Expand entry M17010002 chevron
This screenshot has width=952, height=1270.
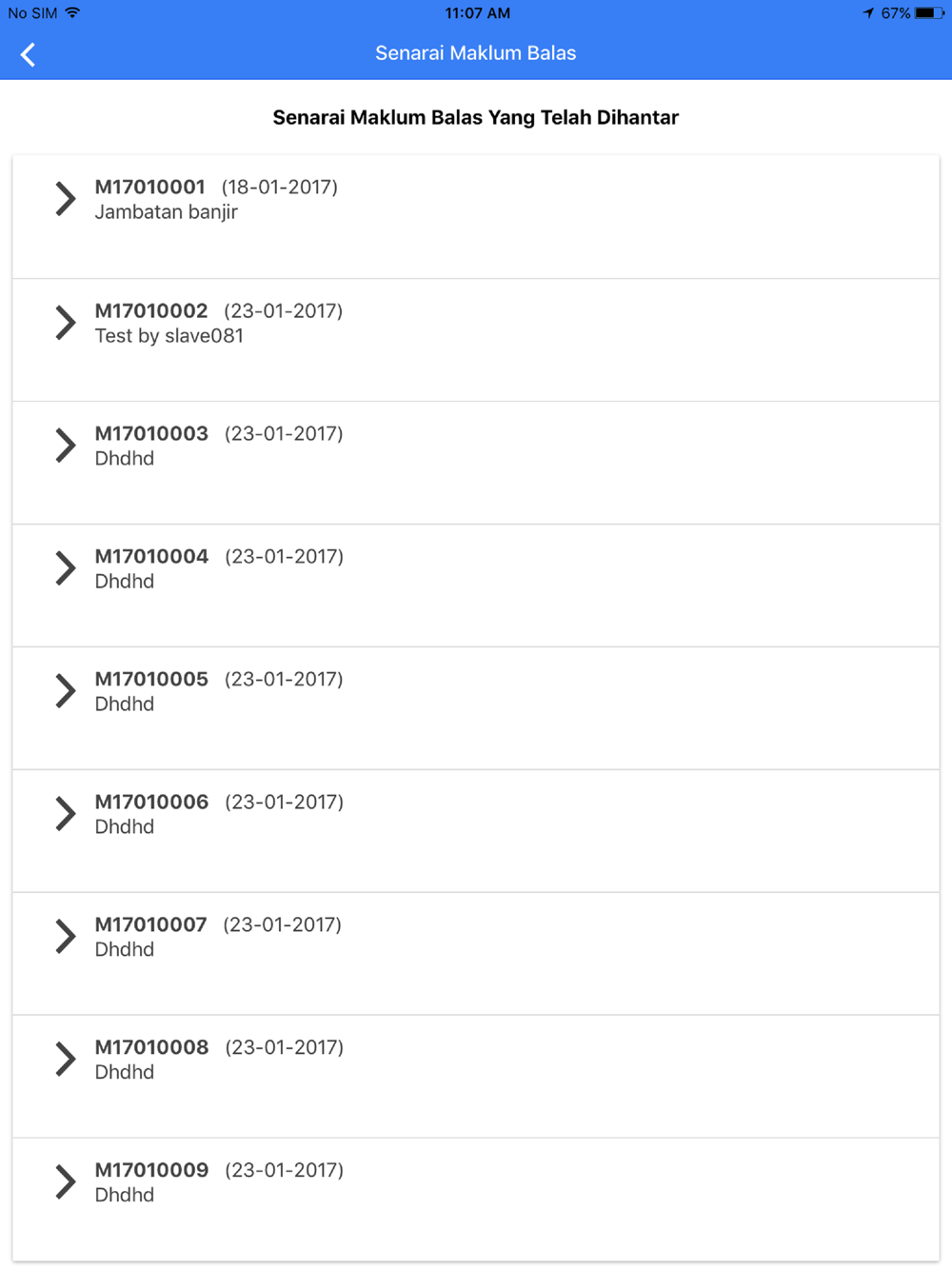tap(65, 323)
